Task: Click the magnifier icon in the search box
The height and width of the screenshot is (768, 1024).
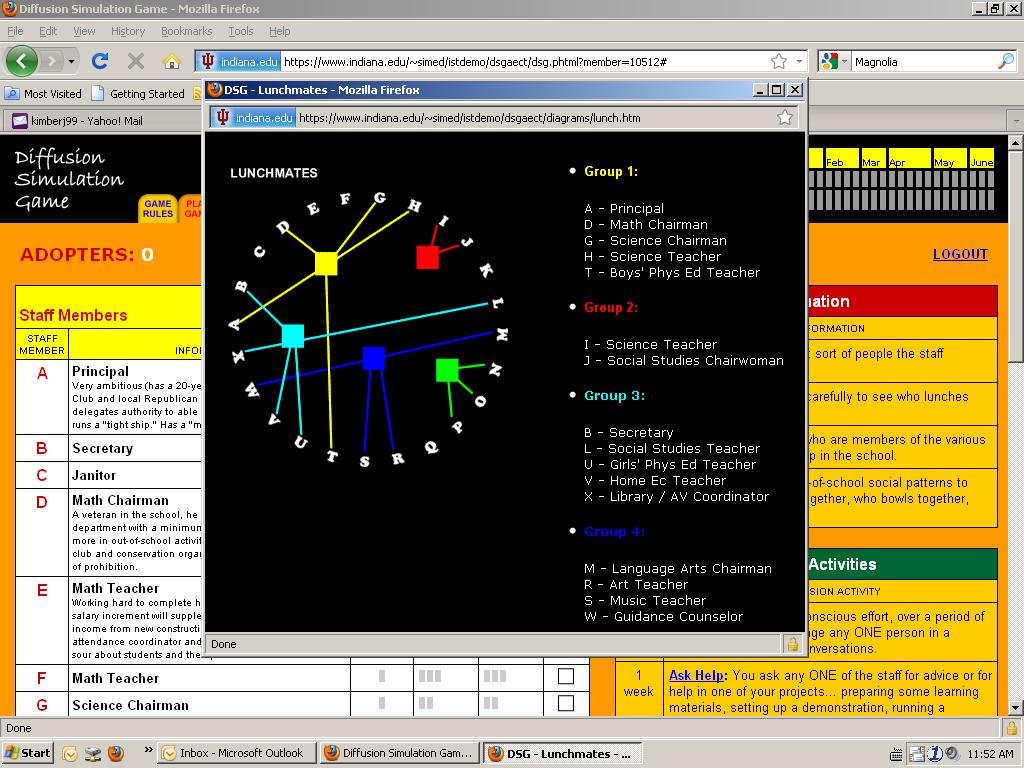Action: click(1005, 62)
